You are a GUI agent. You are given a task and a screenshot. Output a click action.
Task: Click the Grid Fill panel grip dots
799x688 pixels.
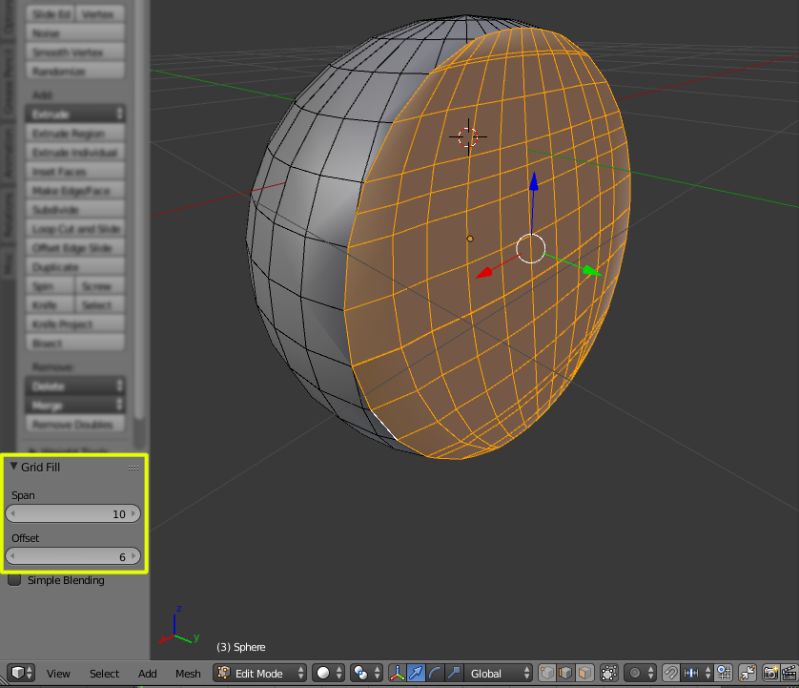tap(134, 467)
